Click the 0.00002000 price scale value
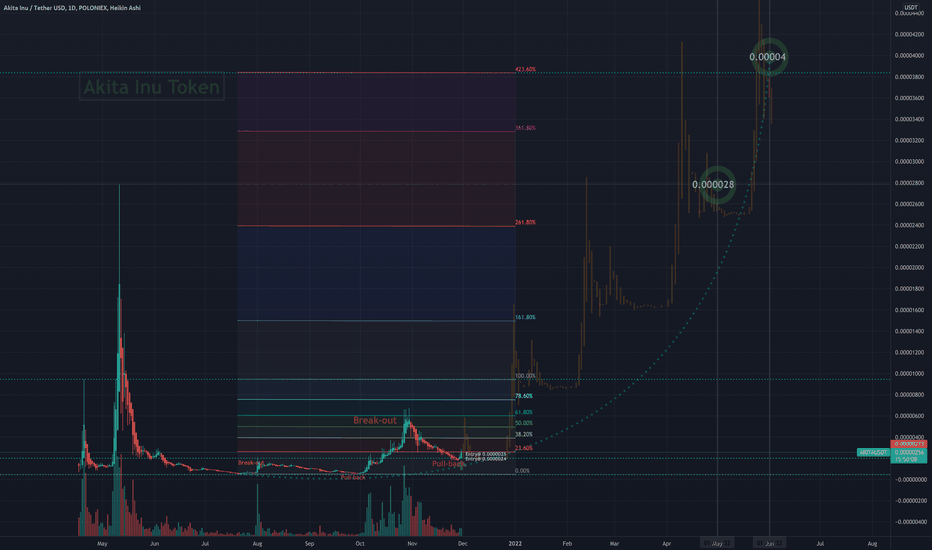932x550 pixels. click(909, 268)
